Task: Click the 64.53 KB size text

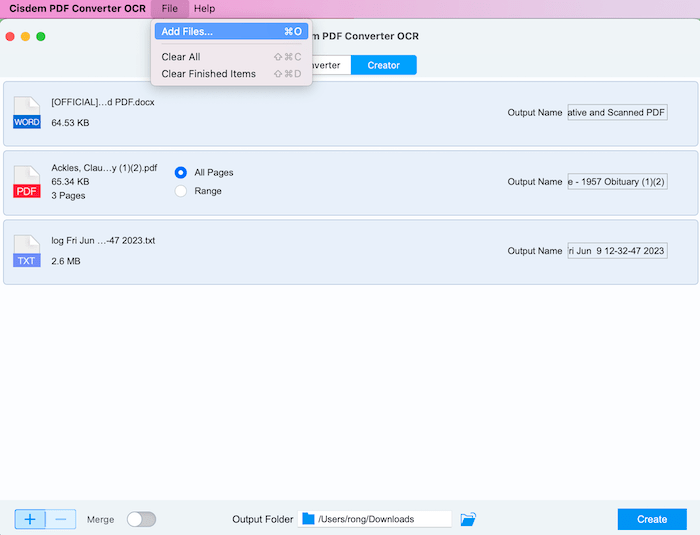Action: coord(70,123)
